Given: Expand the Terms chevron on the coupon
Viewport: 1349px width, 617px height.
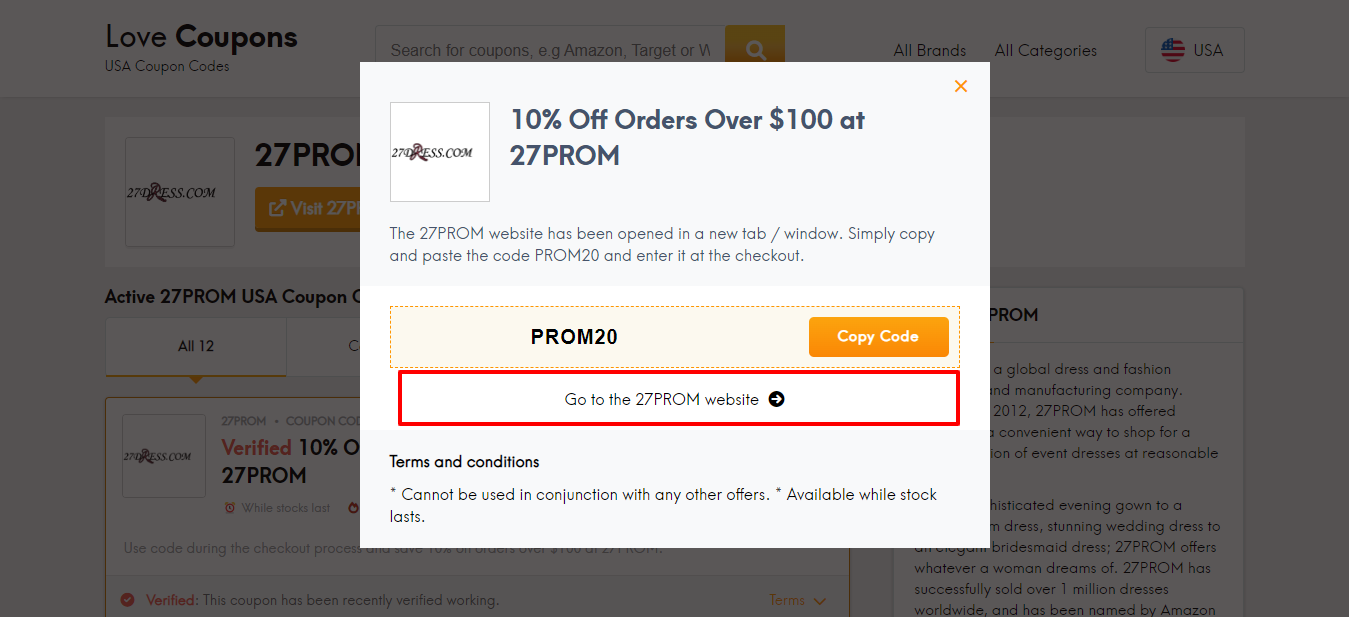Looking at the screenshot, I should click(x=820, y=600).
